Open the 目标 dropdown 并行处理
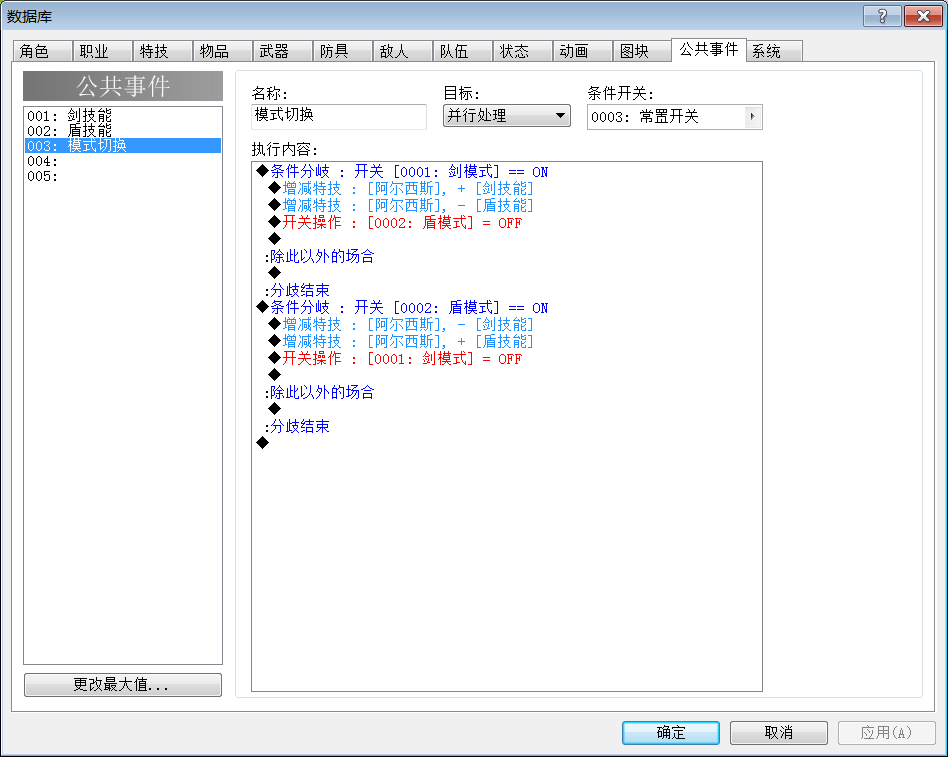This screenshot has height=757, width=948. (x=507, y=115)
